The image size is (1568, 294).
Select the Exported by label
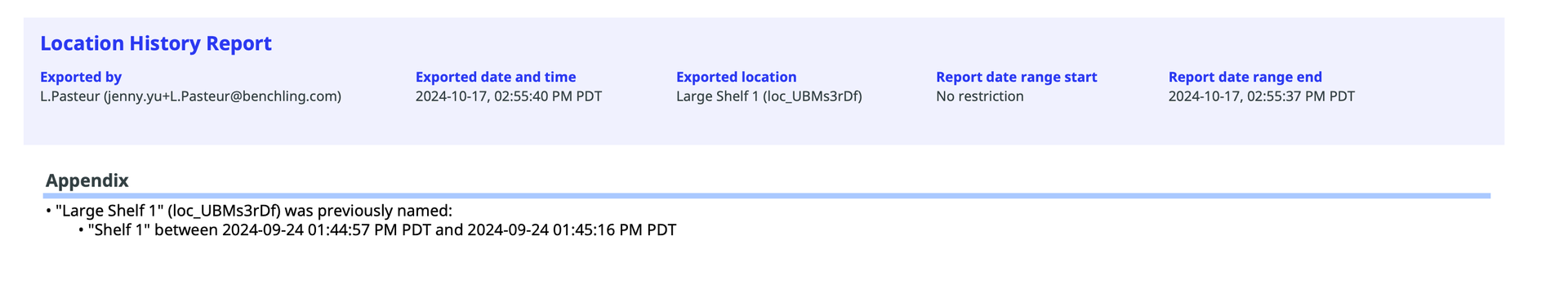pos(81,77)
